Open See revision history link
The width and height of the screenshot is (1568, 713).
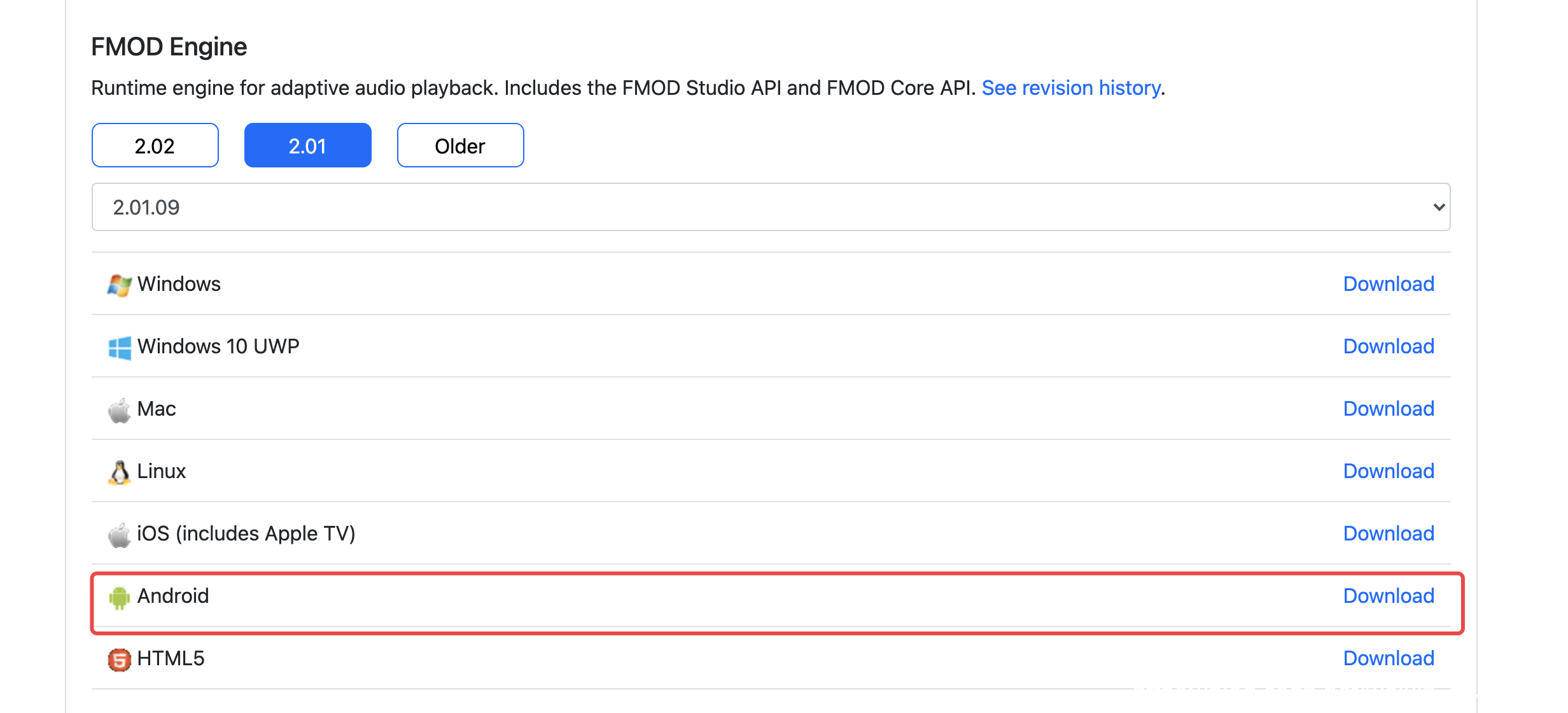1071,88
